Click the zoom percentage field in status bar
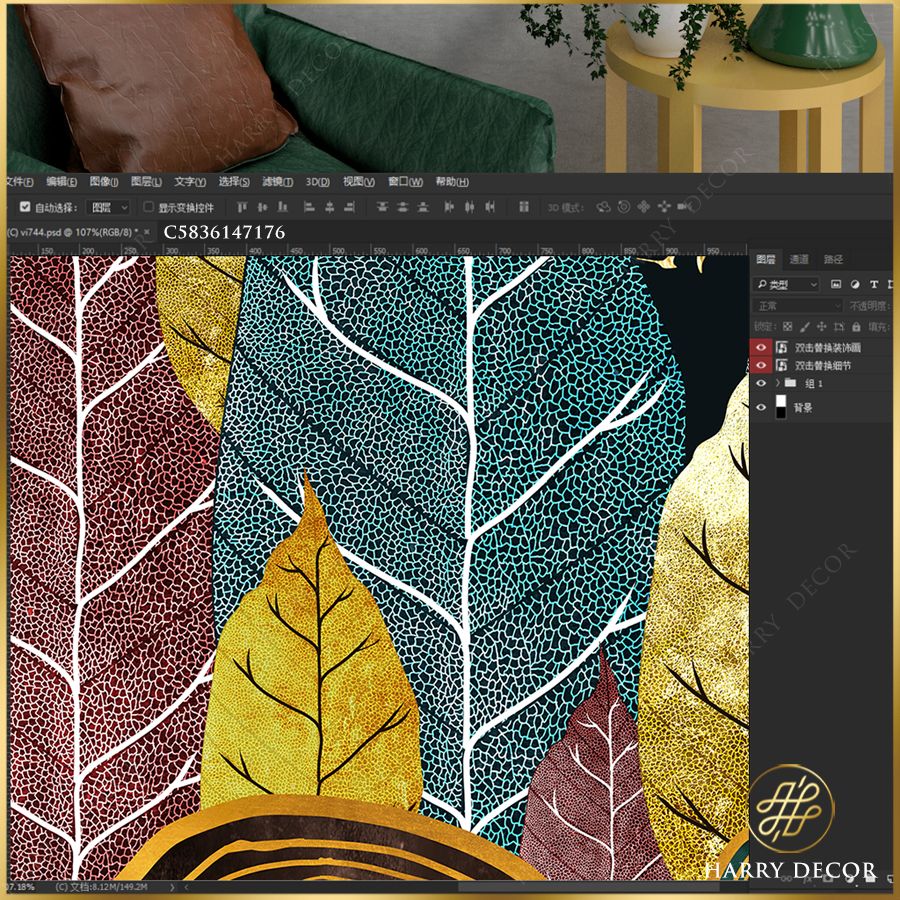The height and width of the screenshot is (900, 900). pyautogui.click(x=21, y=887)
